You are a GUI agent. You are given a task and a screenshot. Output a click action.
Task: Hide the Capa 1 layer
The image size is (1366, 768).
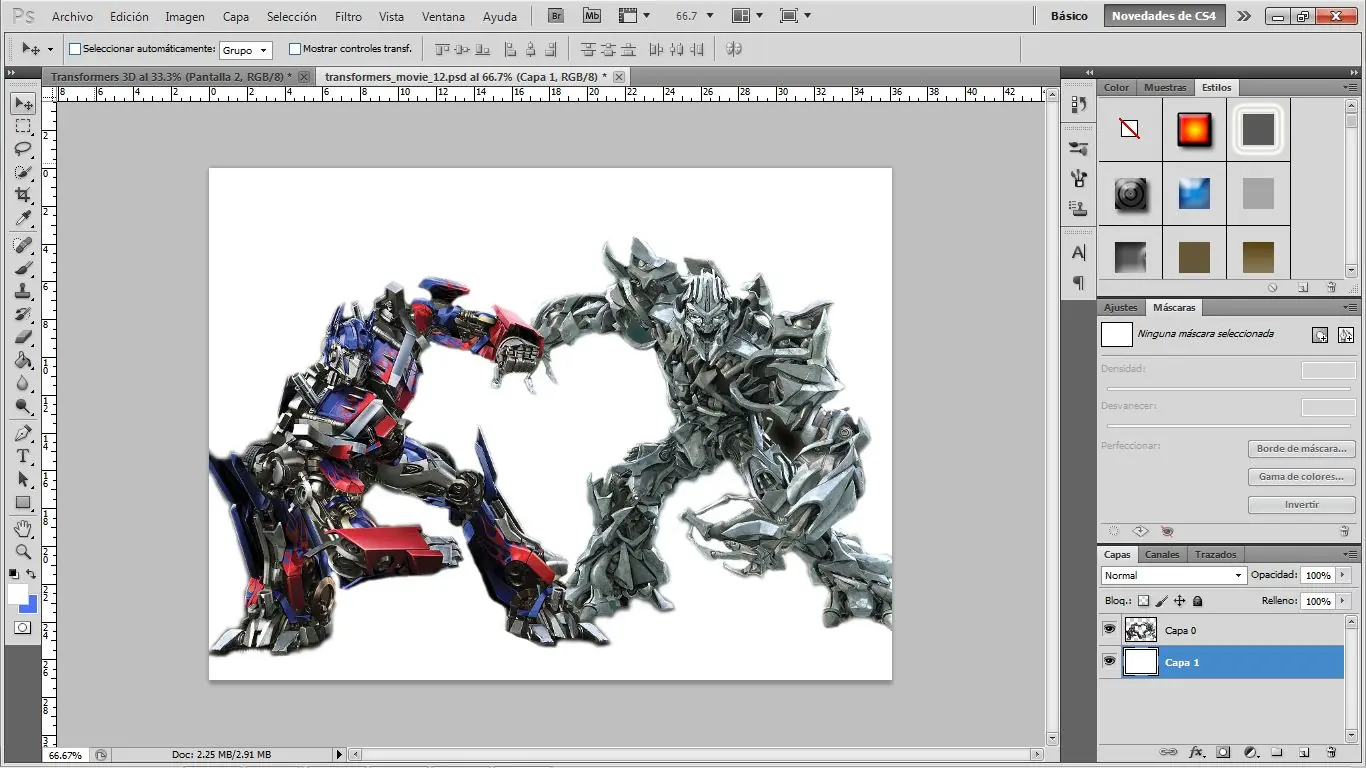click(x=1109, y=661)
